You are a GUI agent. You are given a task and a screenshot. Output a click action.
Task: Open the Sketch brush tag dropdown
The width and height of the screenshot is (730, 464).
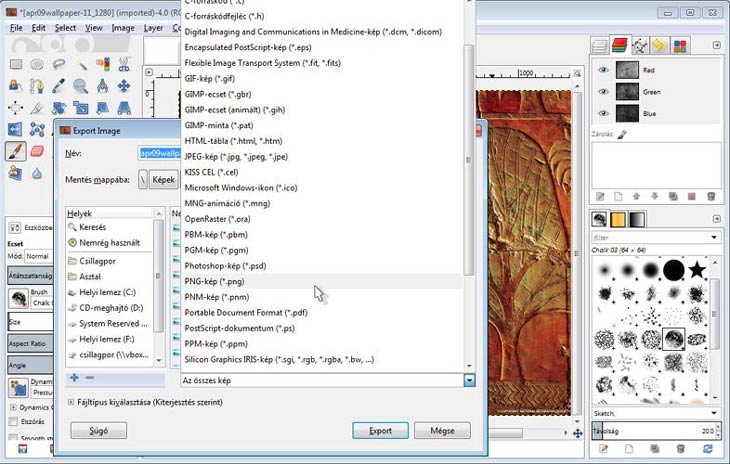point(713,412)
